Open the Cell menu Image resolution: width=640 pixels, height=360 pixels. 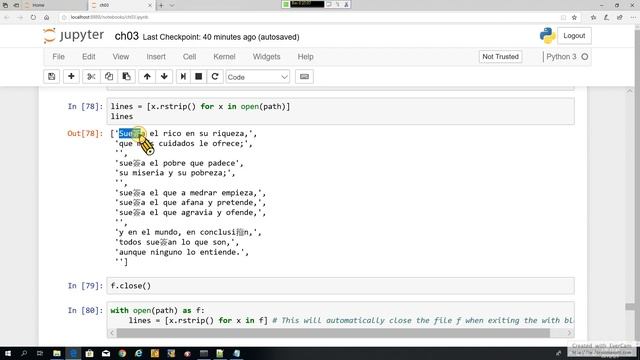[x=189, y=57]
